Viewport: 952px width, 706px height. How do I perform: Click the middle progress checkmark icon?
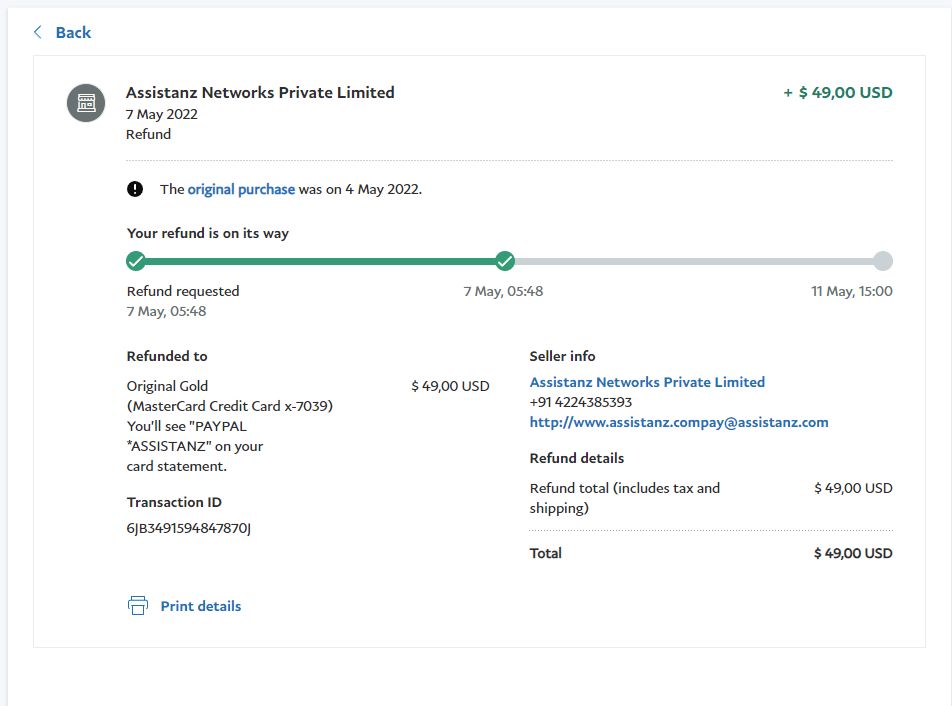coord(505,262)
